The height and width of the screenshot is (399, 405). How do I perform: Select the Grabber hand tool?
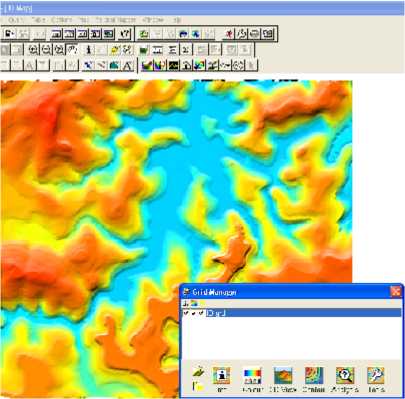point(72,50)
